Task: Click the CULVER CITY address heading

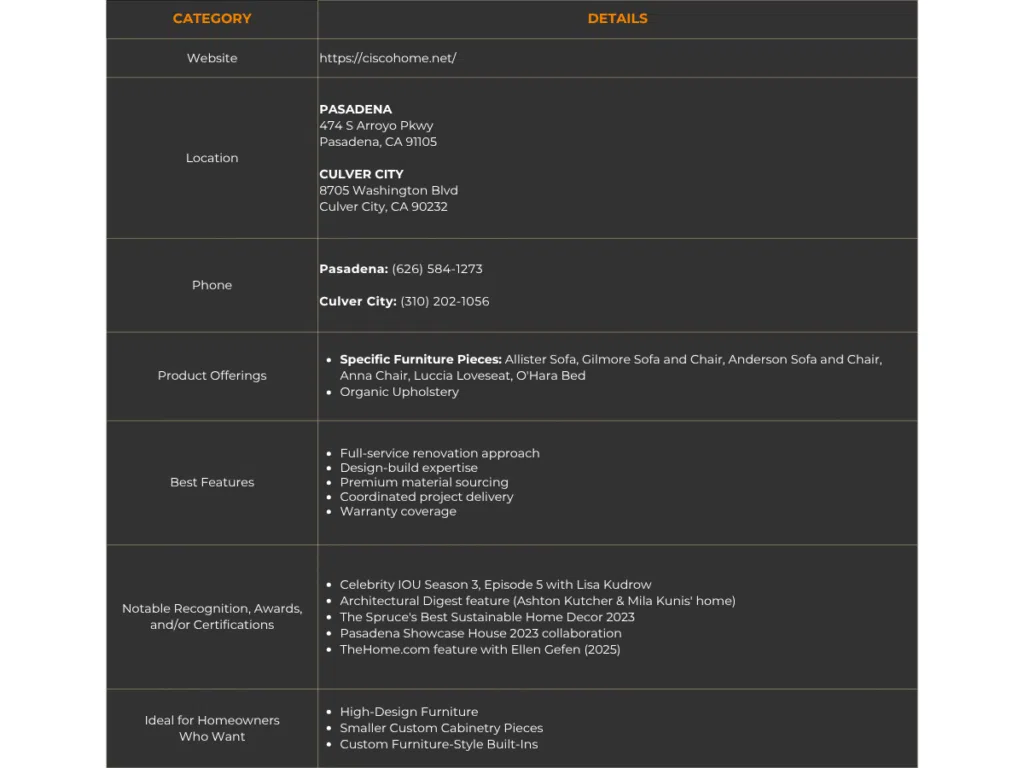Action: [x=361, y=173]
